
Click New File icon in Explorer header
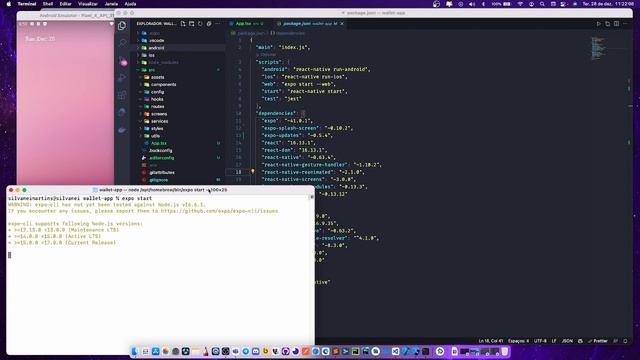(183, 24)
